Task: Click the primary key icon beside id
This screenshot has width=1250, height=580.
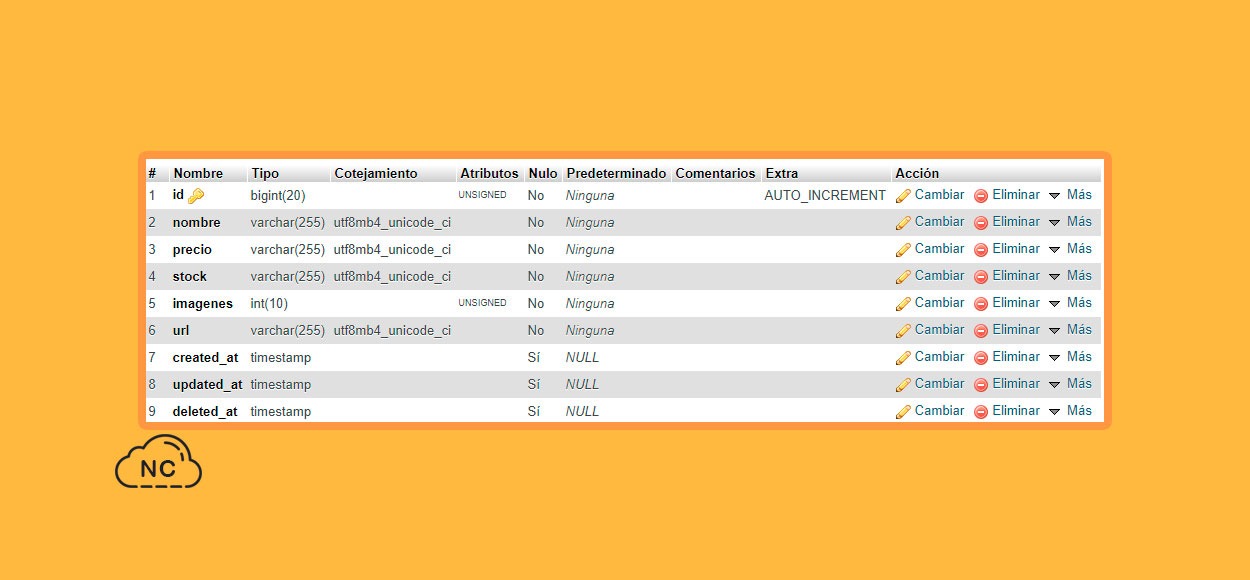Action: [195, 196]
